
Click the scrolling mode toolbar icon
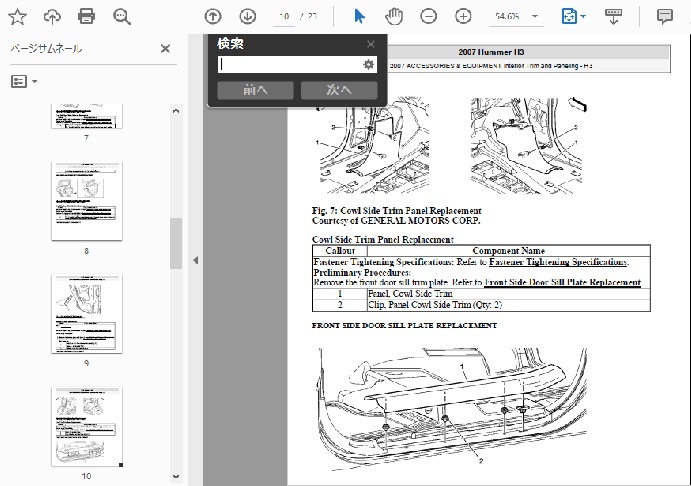(x=613, y=17)
